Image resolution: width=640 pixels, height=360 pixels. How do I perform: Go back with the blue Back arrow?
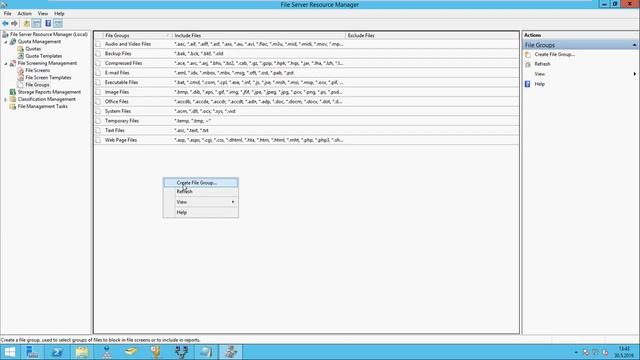click(x=5, y=24)
